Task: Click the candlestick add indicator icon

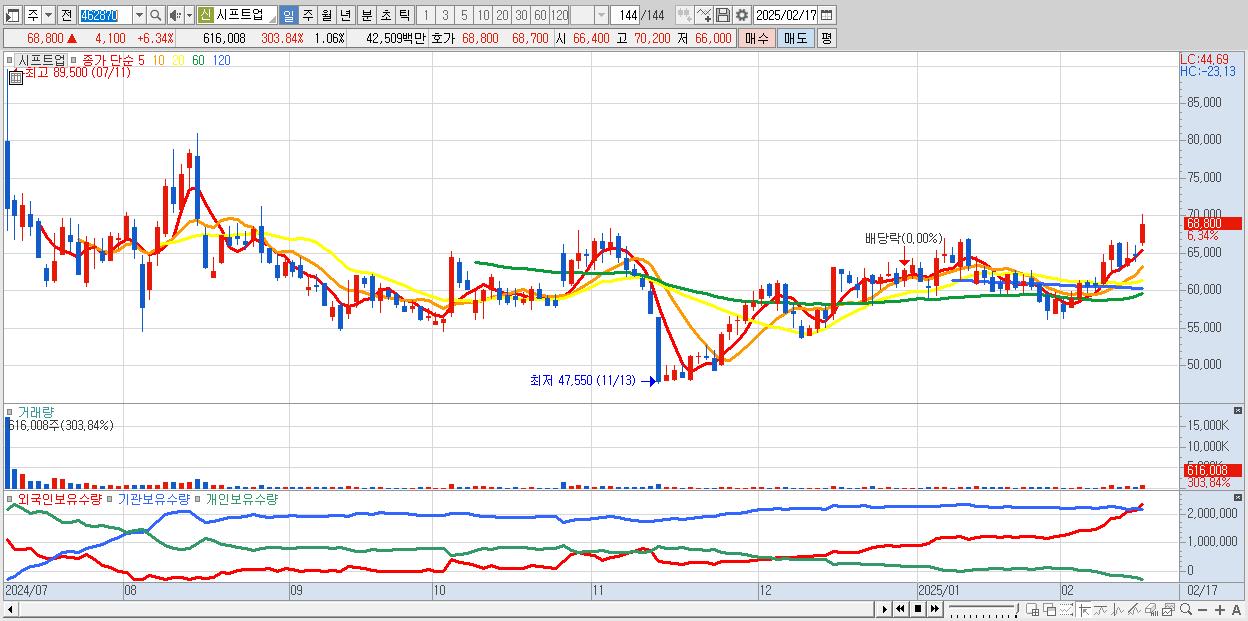Action: 684,15
